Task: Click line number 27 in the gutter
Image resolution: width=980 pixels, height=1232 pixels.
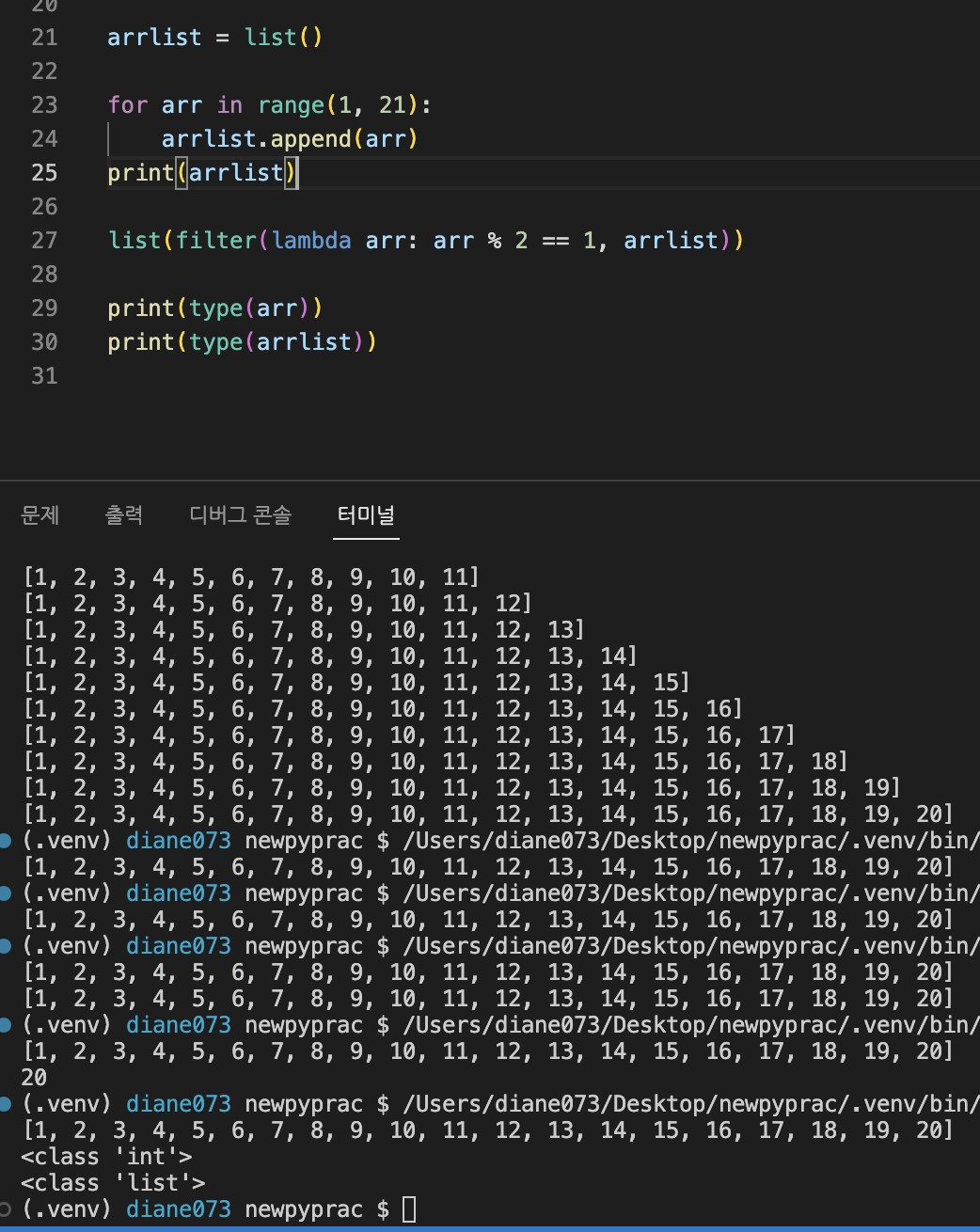Action: (44, 241)
